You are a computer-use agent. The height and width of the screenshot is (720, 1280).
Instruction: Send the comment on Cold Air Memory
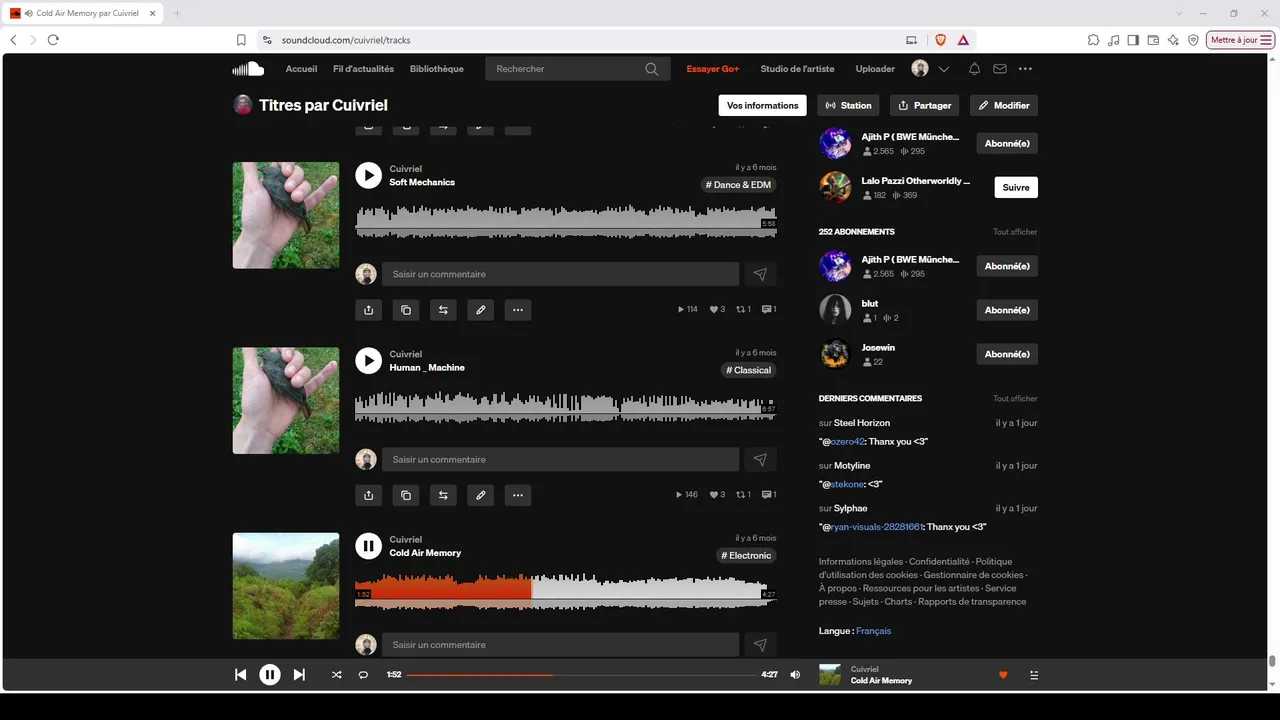(x=760, y=645)
